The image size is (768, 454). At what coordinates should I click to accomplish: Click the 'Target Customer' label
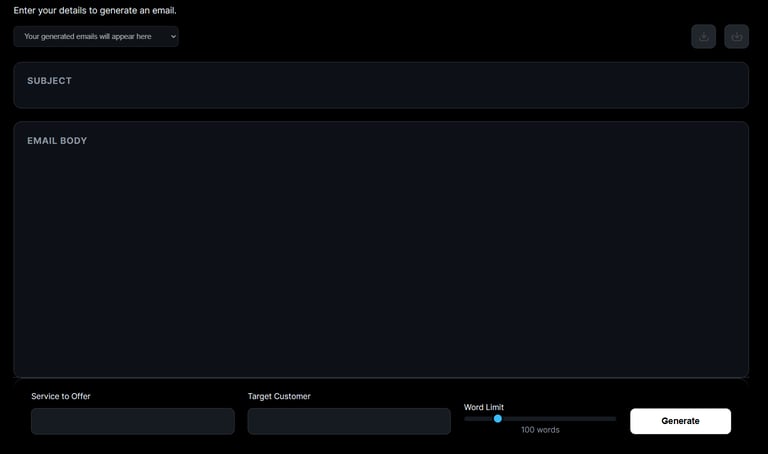coord(279,396)
